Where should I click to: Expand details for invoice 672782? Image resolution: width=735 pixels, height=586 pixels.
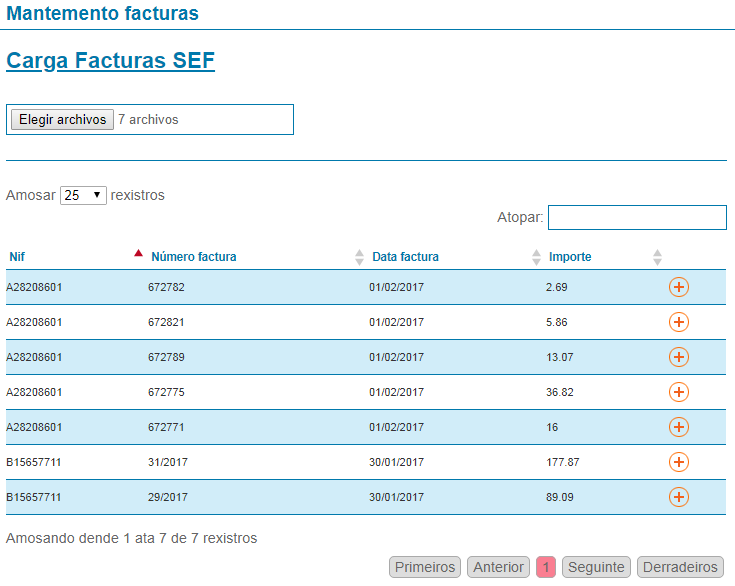click(x=678, y=288)
